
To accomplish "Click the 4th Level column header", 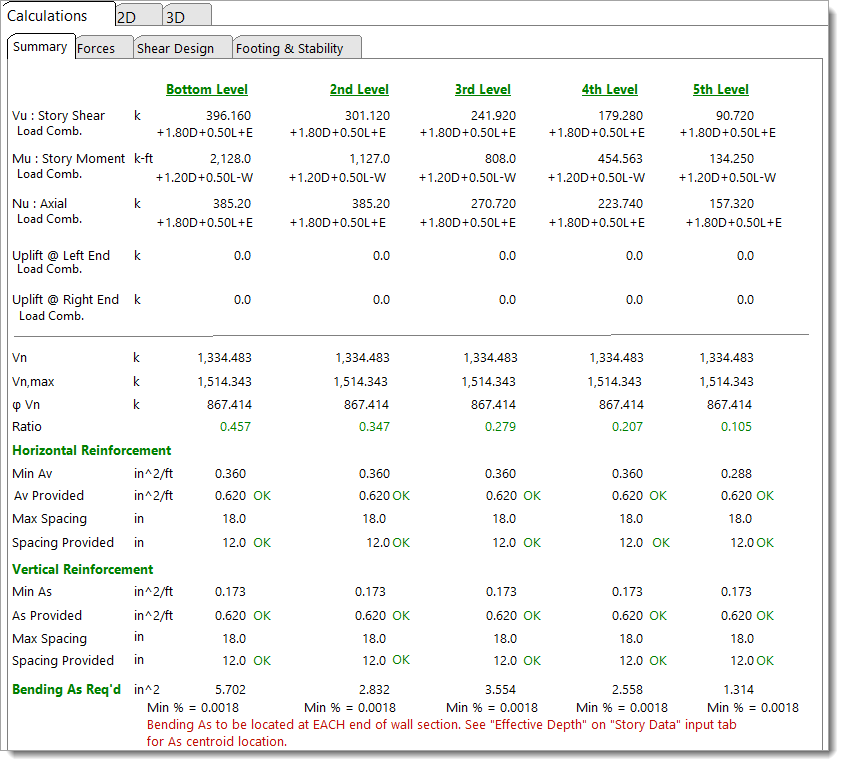I will (x=609, y=89).
